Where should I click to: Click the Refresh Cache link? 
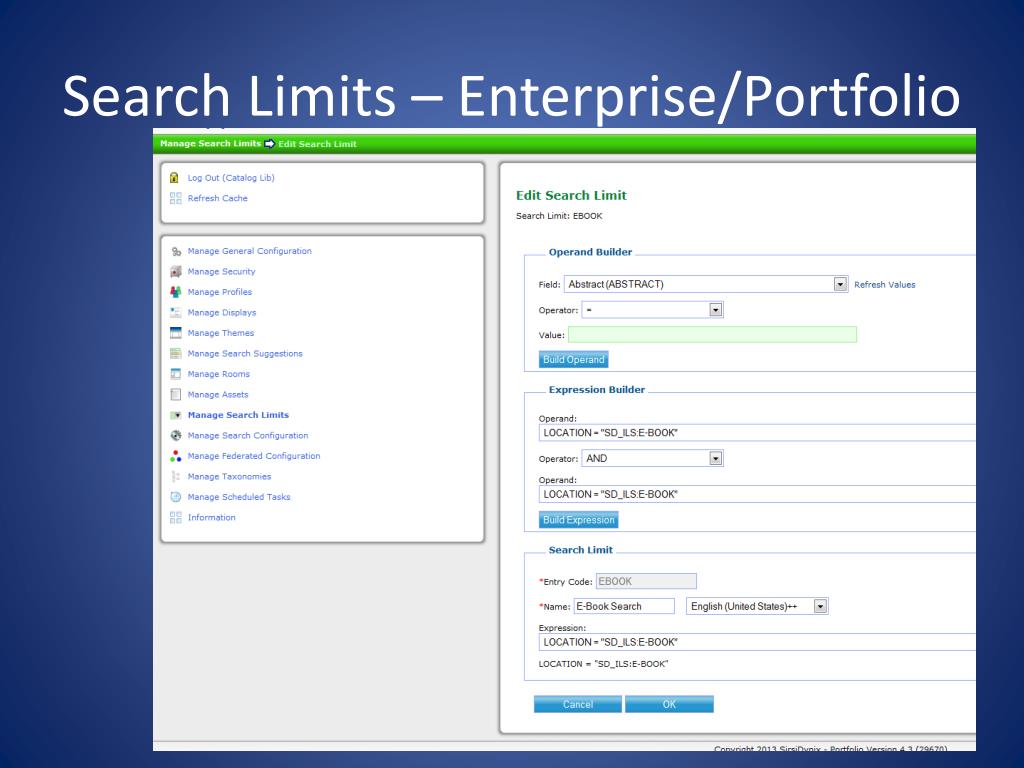(217, 198)
